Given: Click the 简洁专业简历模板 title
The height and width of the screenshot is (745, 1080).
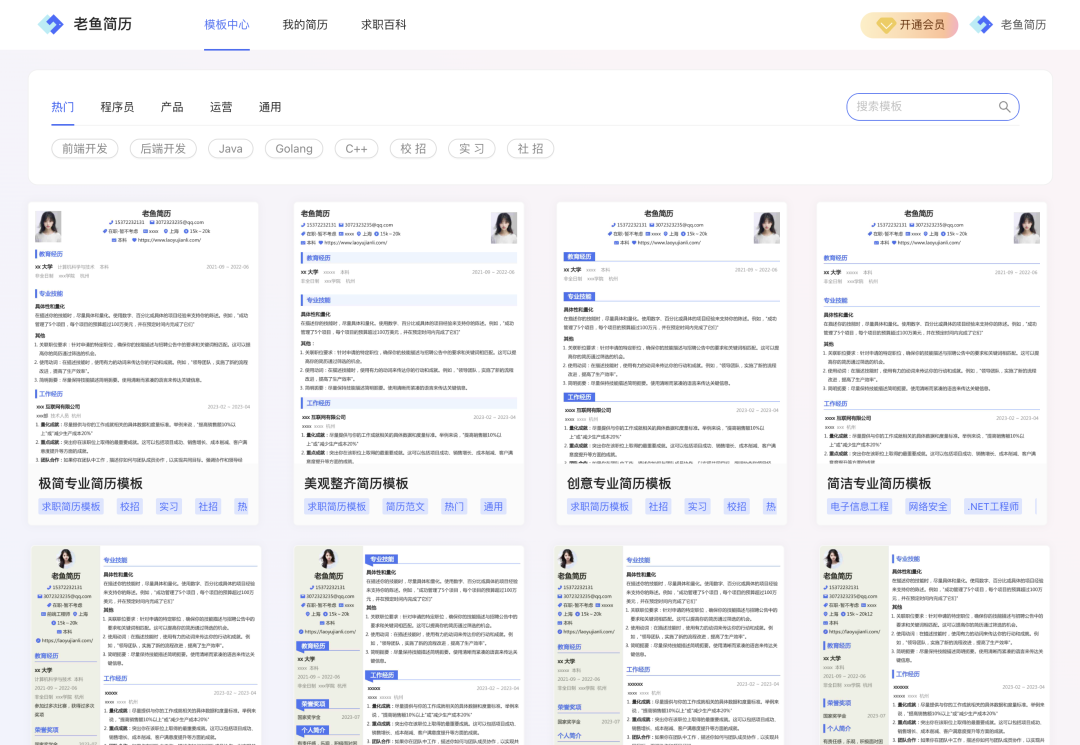Looking at the screenshot, I should click(880, 483).
